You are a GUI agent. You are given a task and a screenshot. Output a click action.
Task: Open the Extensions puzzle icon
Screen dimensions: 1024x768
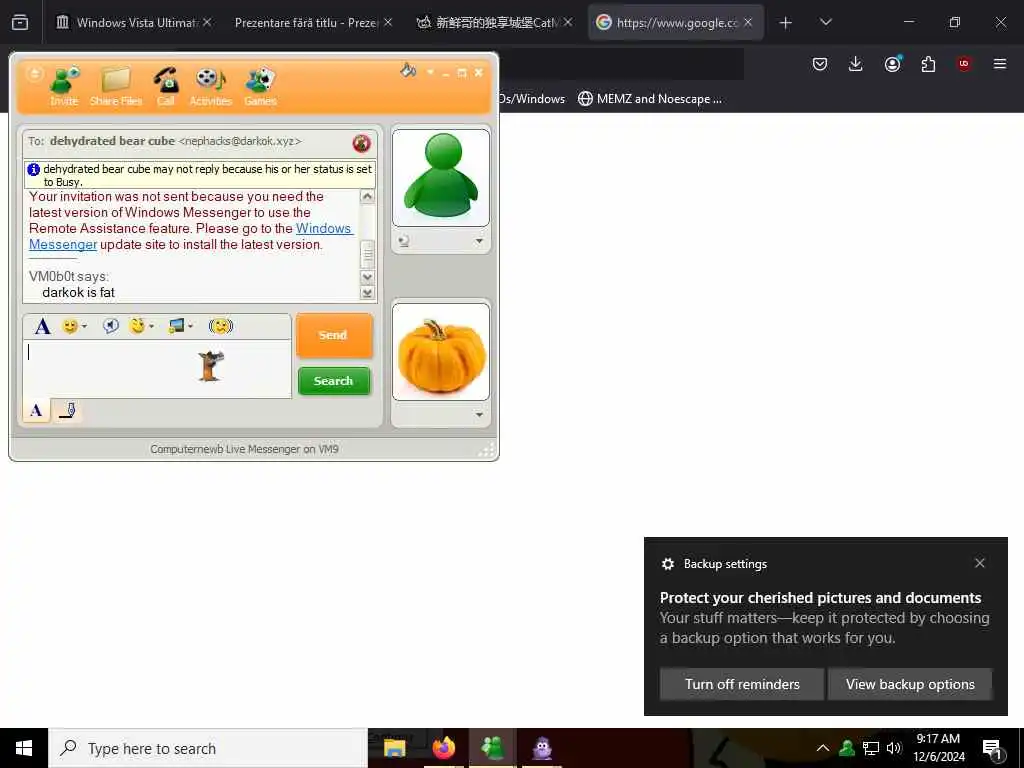point(928,64)
